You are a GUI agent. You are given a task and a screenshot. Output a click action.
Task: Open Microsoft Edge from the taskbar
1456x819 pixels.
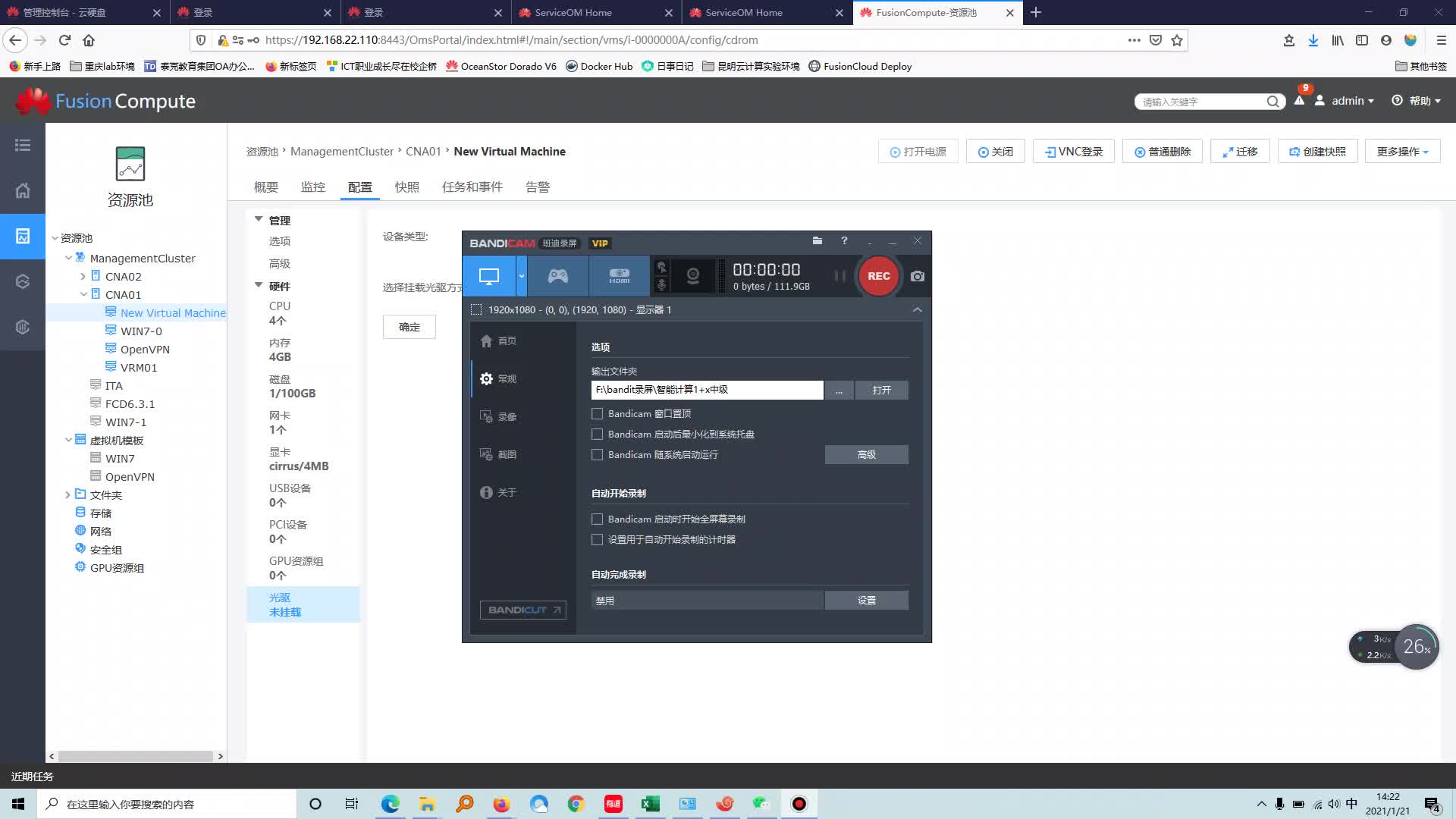(390, 804)
